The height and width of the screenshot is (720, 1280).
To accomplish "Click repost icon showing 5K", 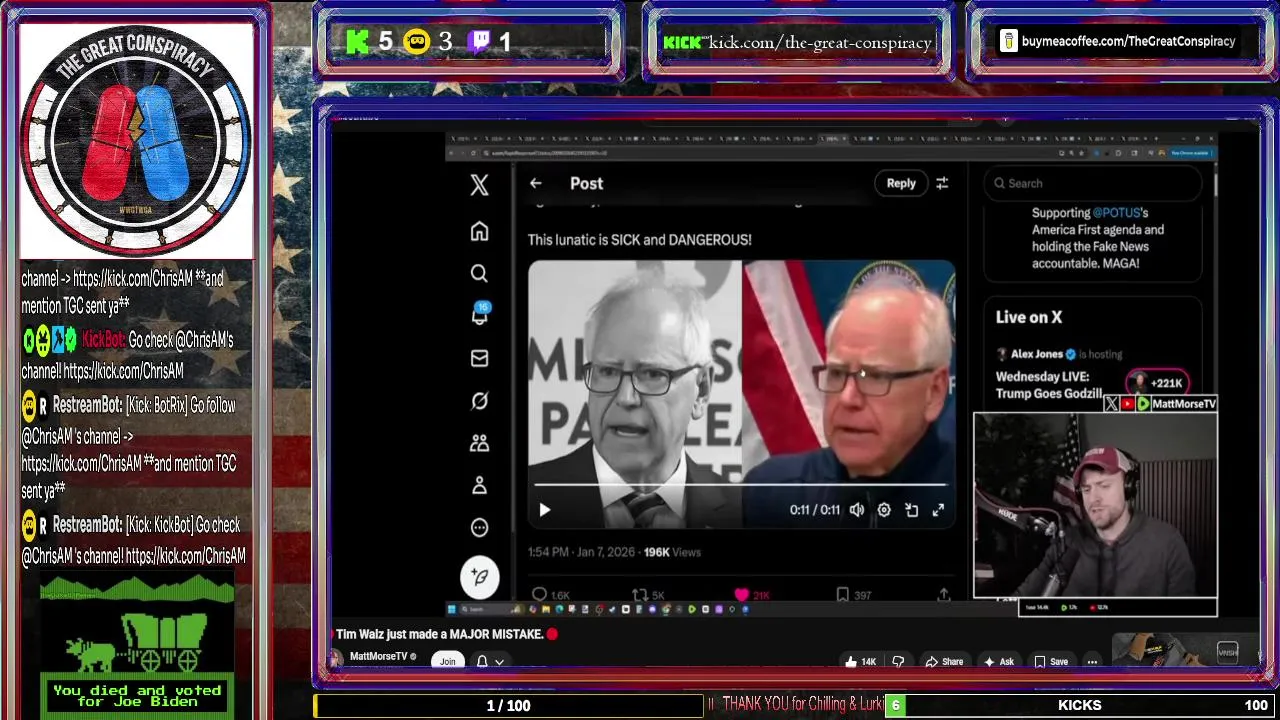I will (648, 595).
